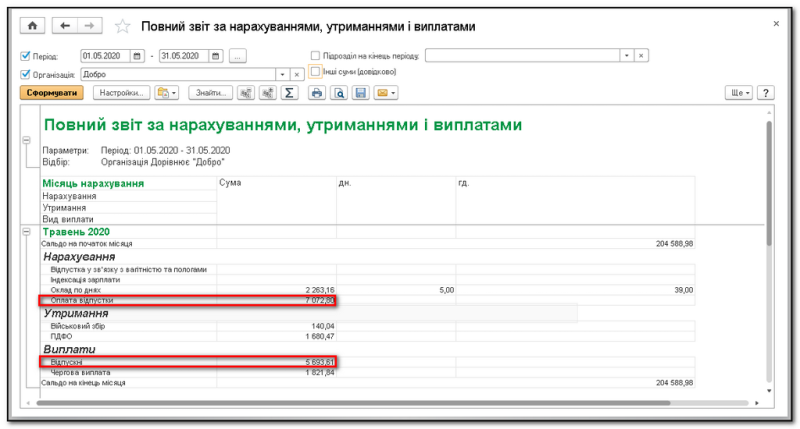Select the Оплата відпустки row label
The height and width of the screenshot is (429, 800).
point(82,300)
